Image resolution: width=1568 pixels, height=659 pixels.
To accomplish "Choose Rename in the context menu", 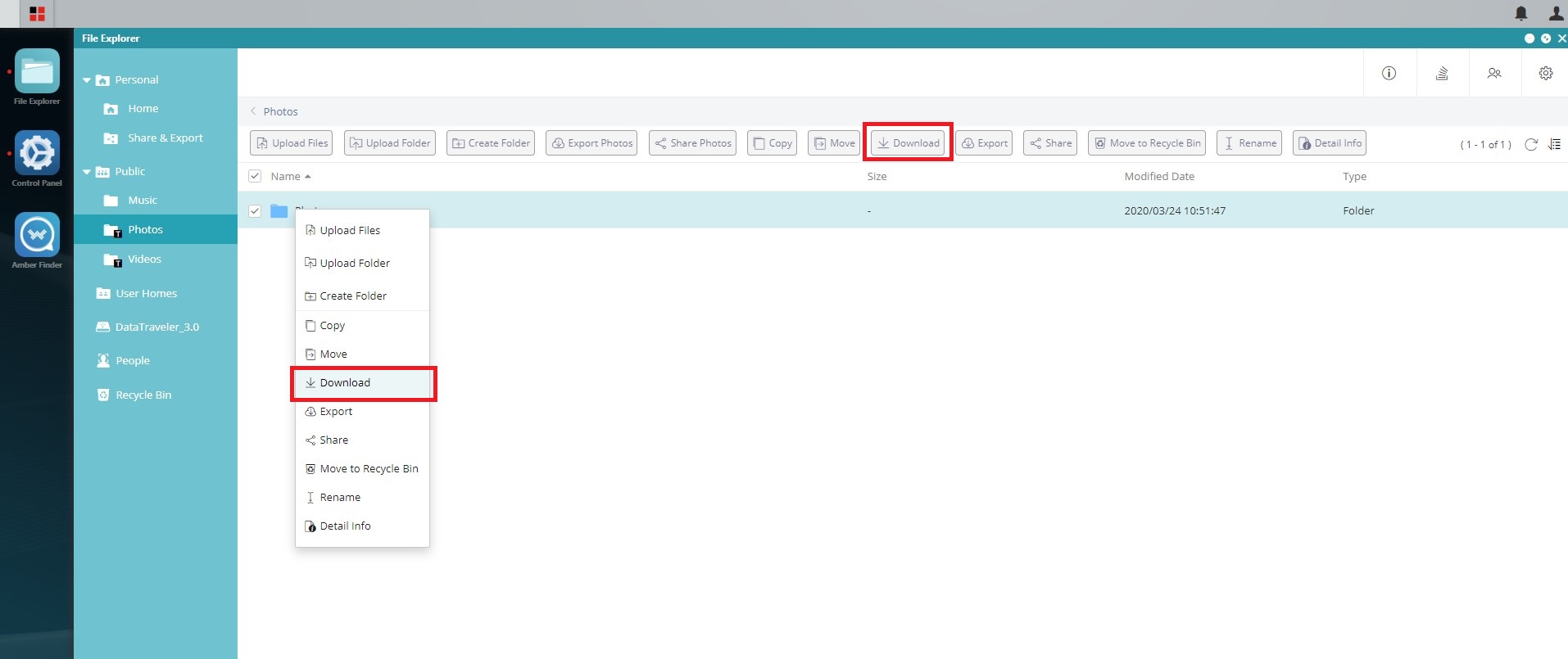I will coord(362,497).
